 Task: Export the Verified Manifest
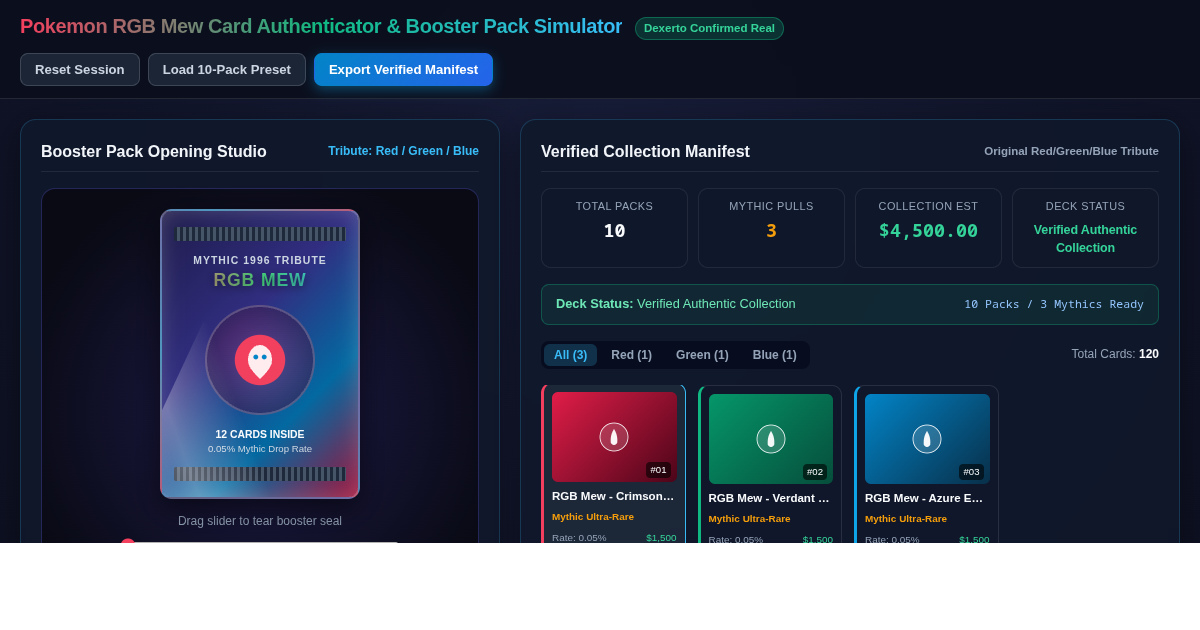tap(403, 70)
